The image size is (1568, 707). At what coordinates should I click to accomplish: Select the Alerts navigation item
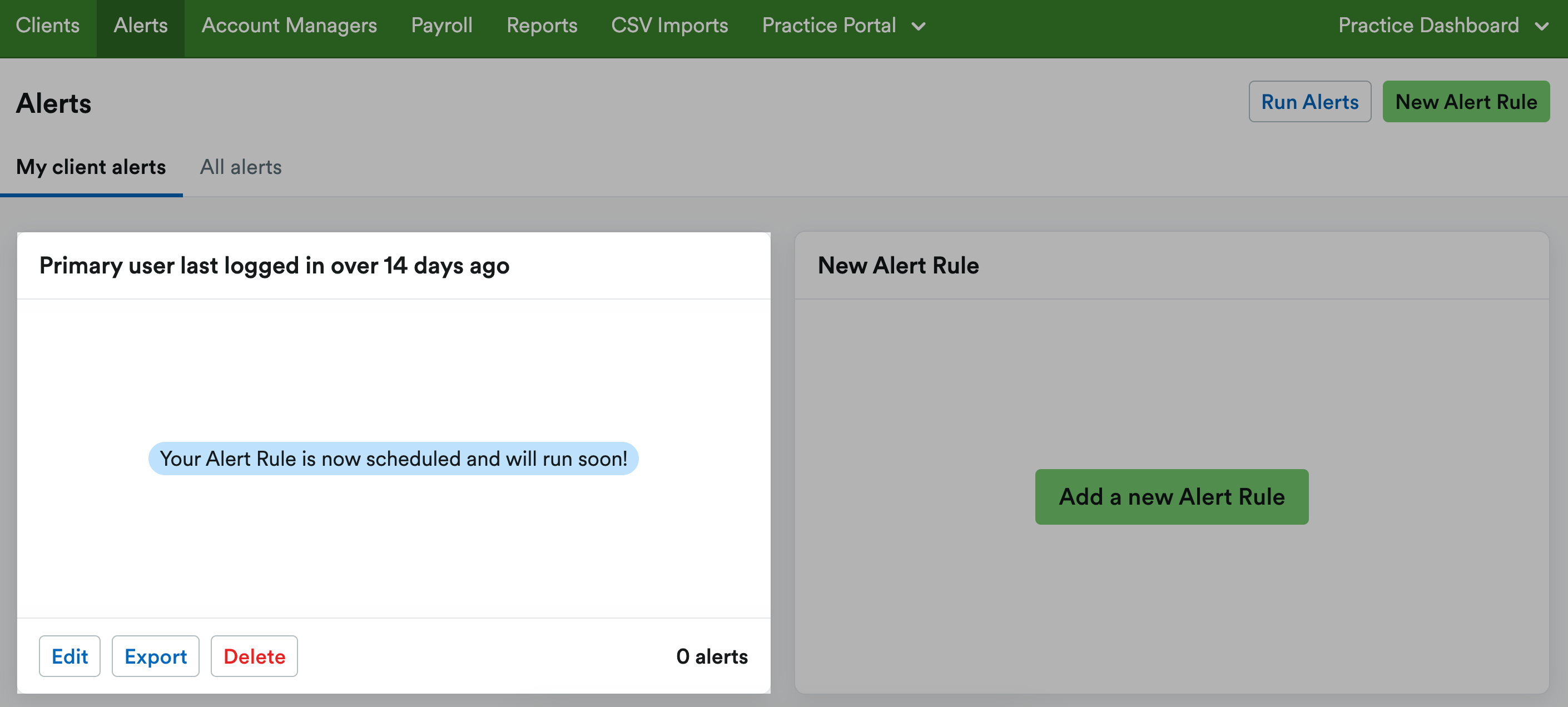(140, 26)
